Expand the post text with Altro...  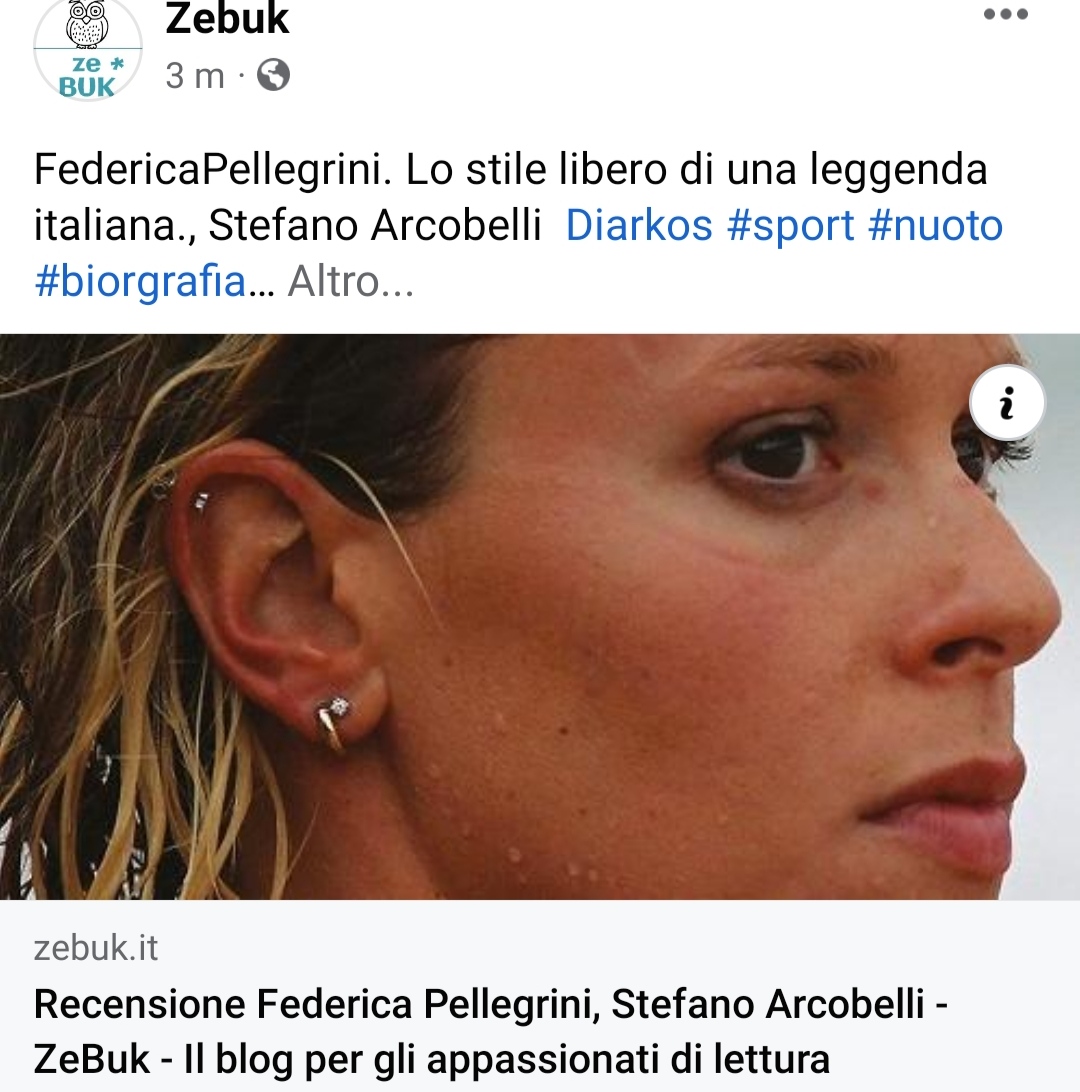point(350,282)
